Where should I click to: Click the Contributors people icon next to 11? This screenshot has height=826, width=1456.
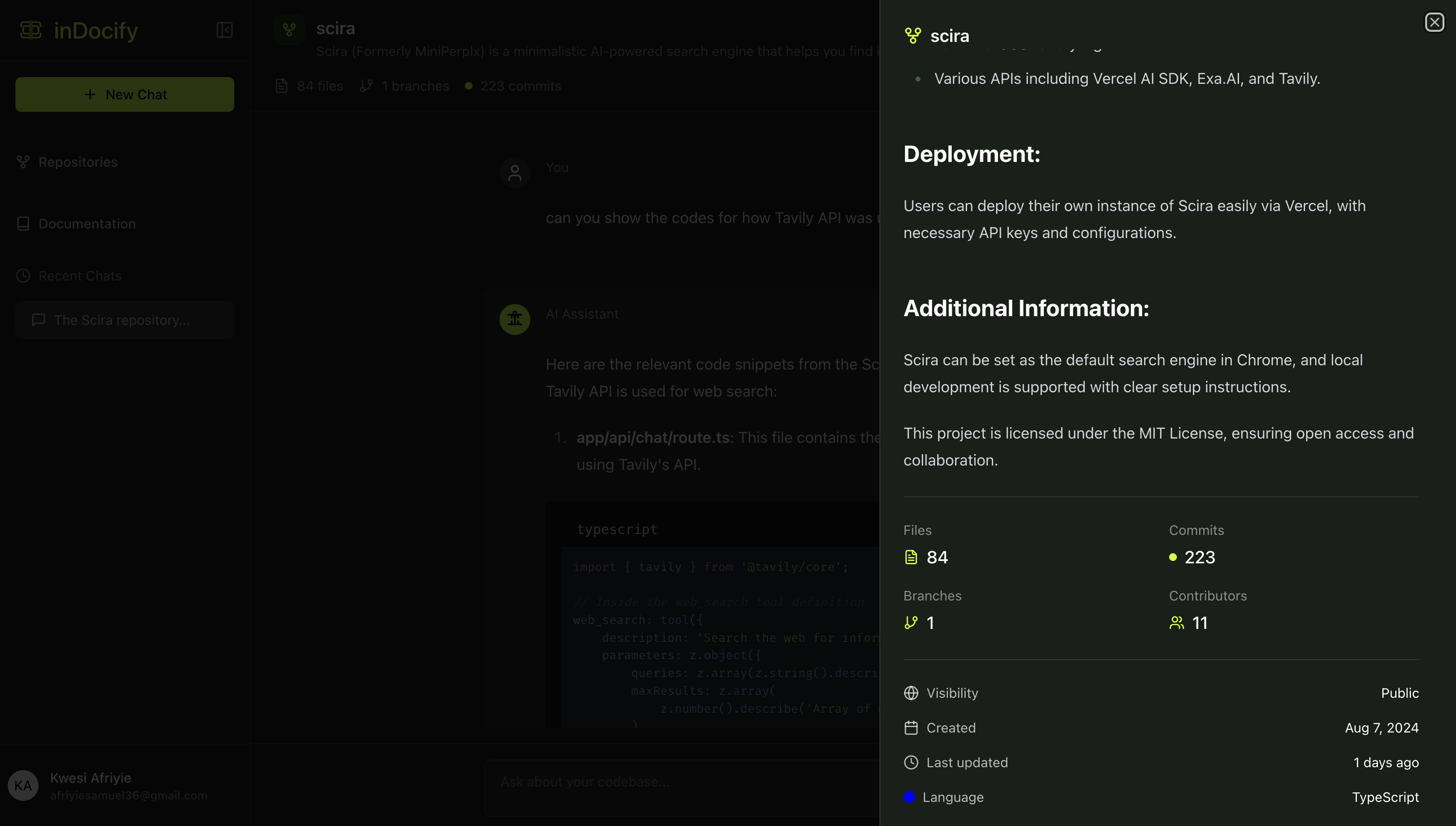tap(1176, 622)
